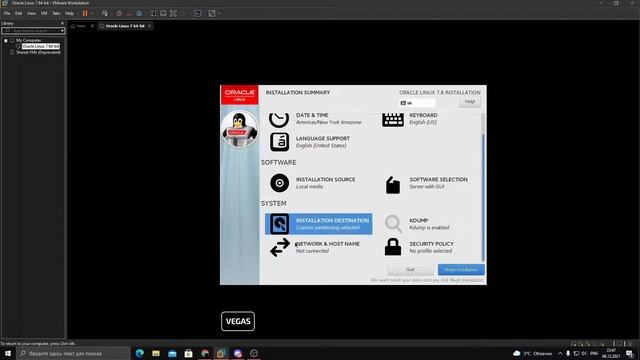
Task: Open Keyboard layout settings
Action: pyautogui.click(x=412, y=118)
